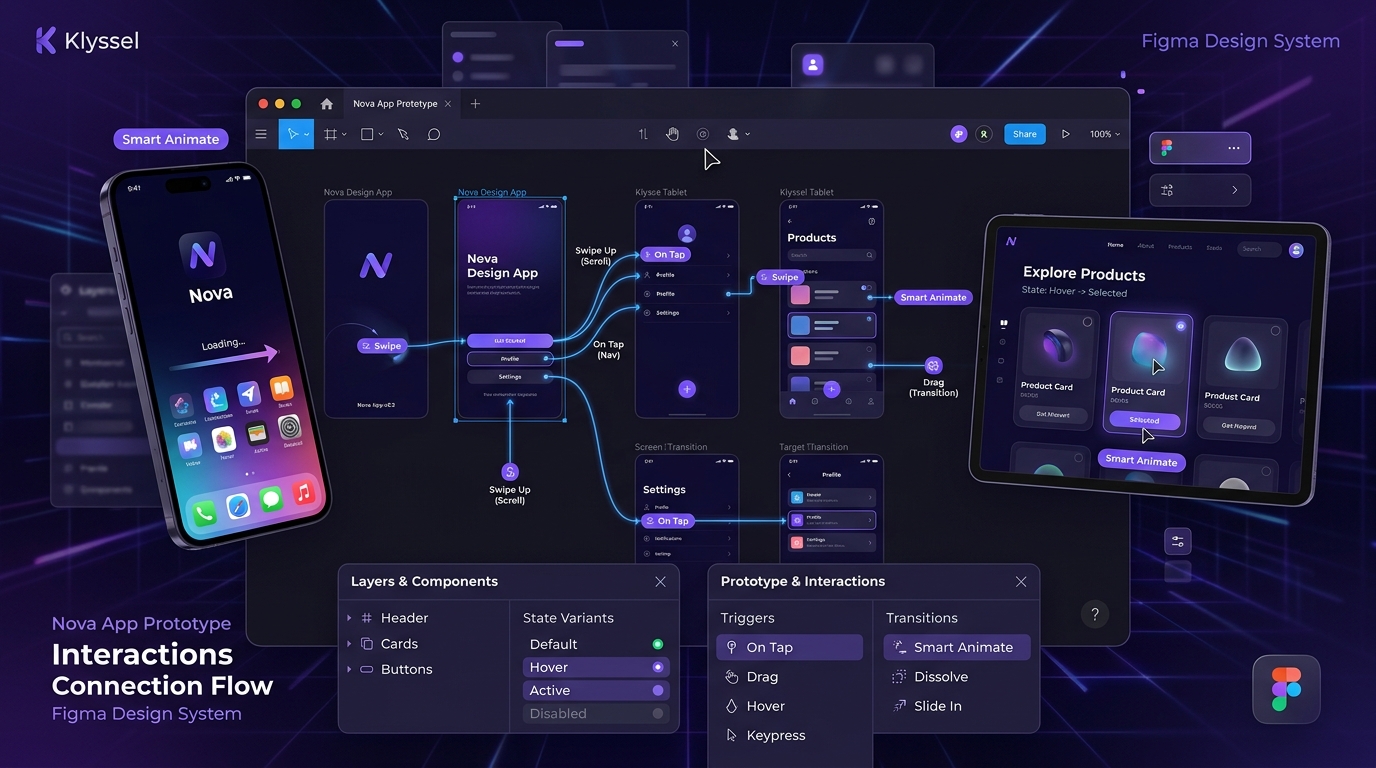The width and height of the screenshot is (1376, 768).
Task: Click the Klyssel logo at top left
Action: coord(87,41)
